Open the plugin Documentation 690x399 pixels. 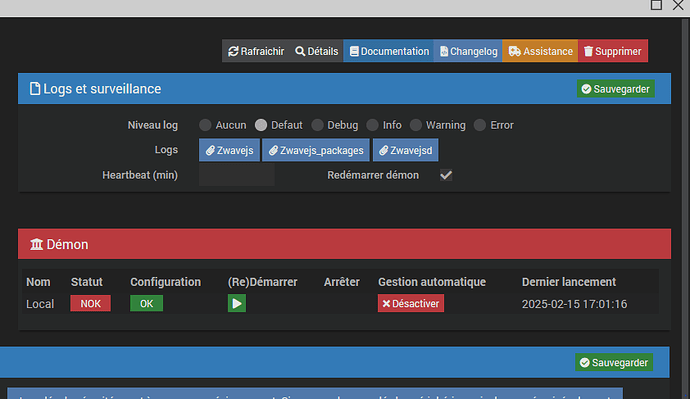point(389,51)
